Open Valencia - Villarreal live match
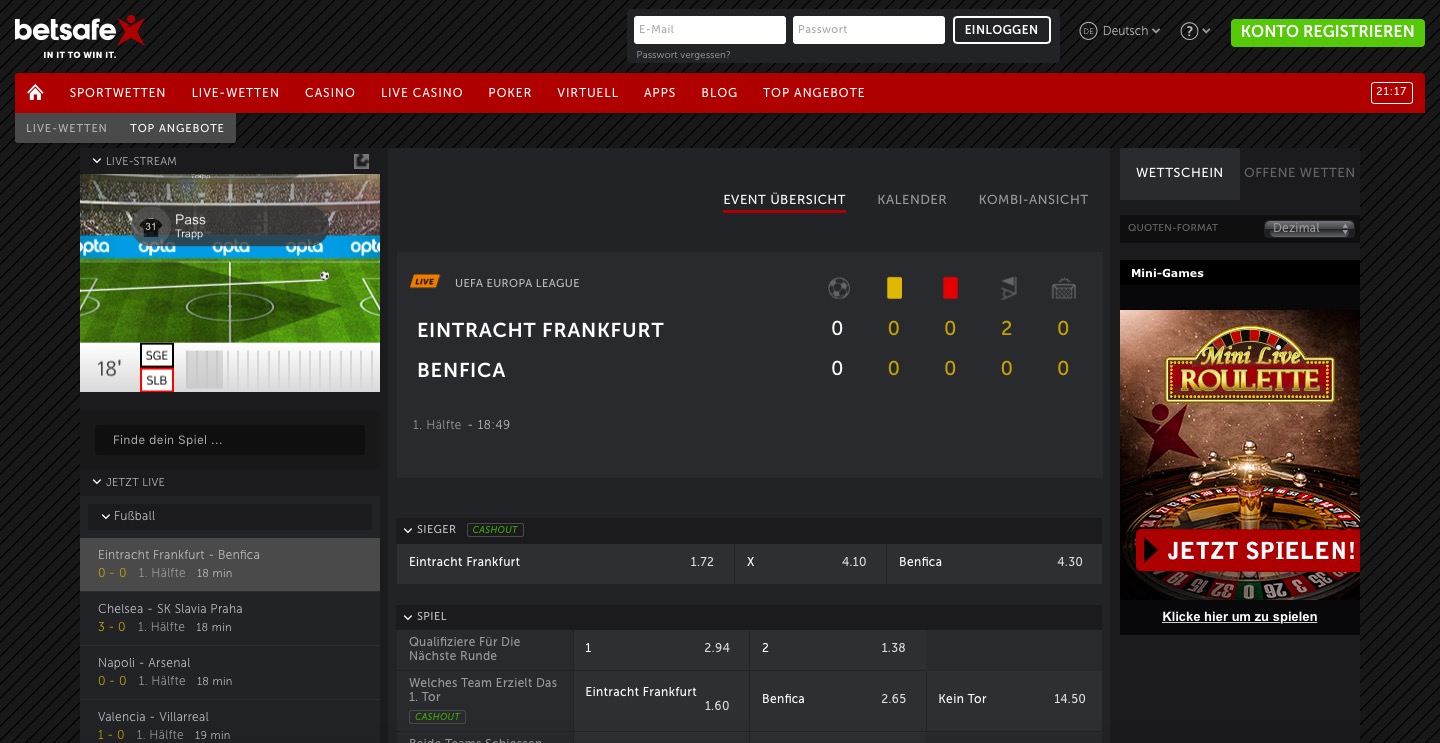This screenshot has width=1440, height=743. (x=230, y=723)
